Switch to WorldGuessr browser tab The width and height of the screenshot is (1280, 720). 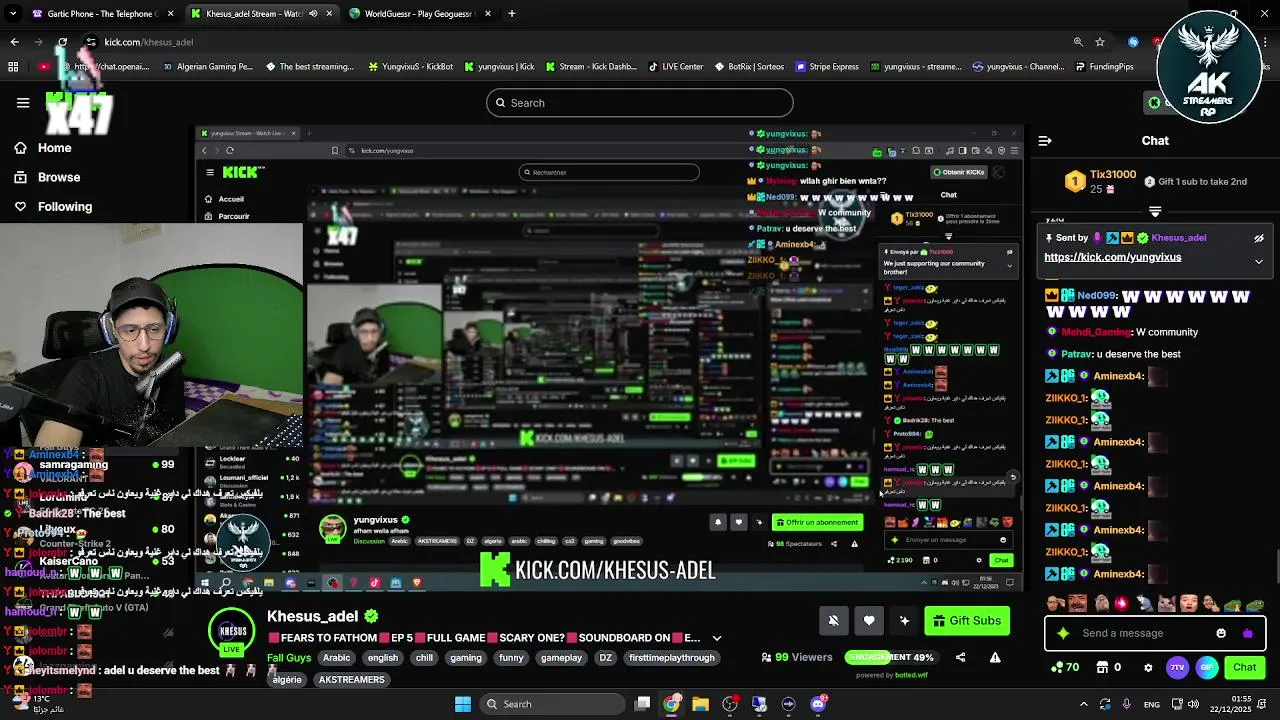[x=418, y=14]
